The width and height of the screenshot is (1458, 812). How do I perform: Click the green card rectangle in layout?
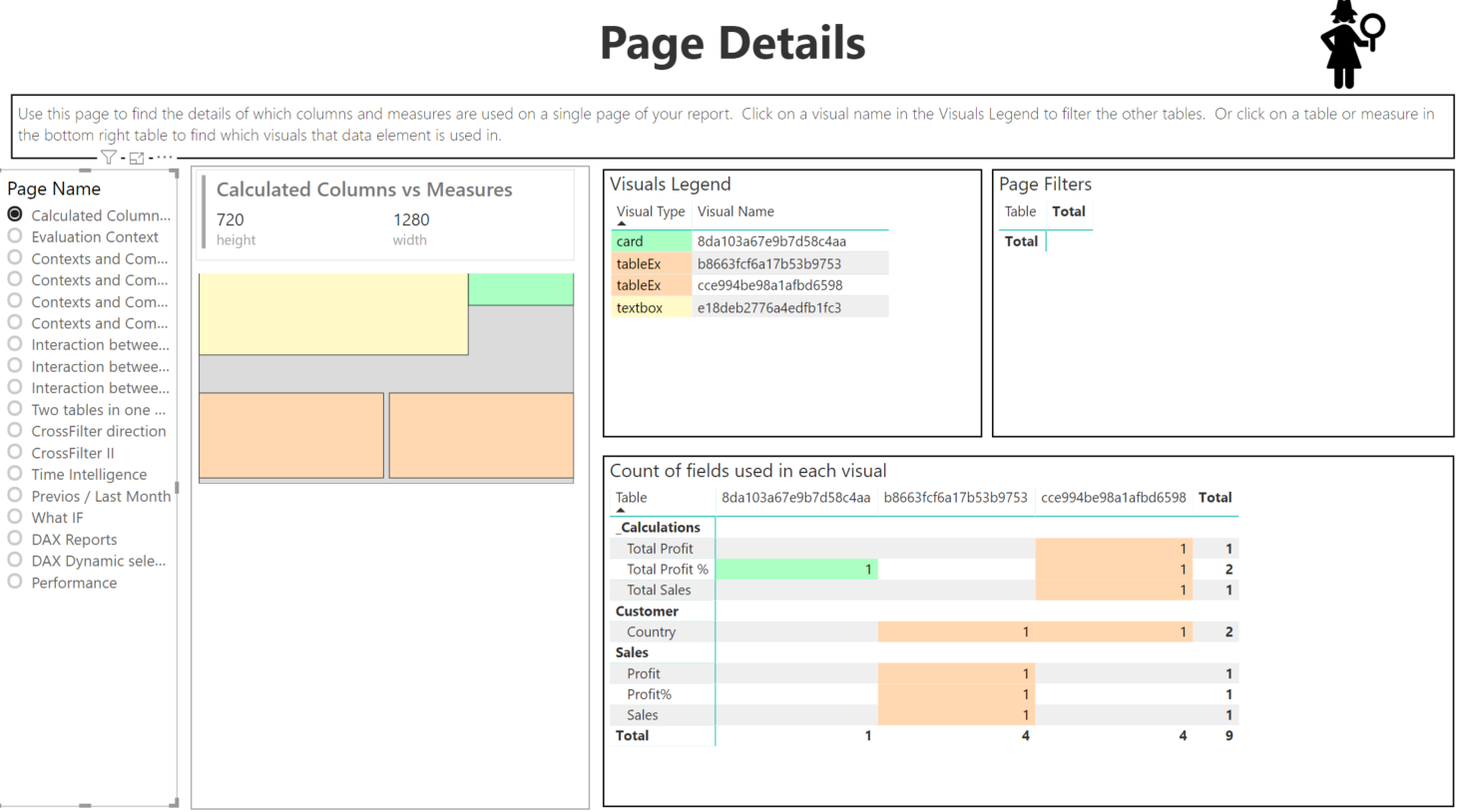(520, 289)
